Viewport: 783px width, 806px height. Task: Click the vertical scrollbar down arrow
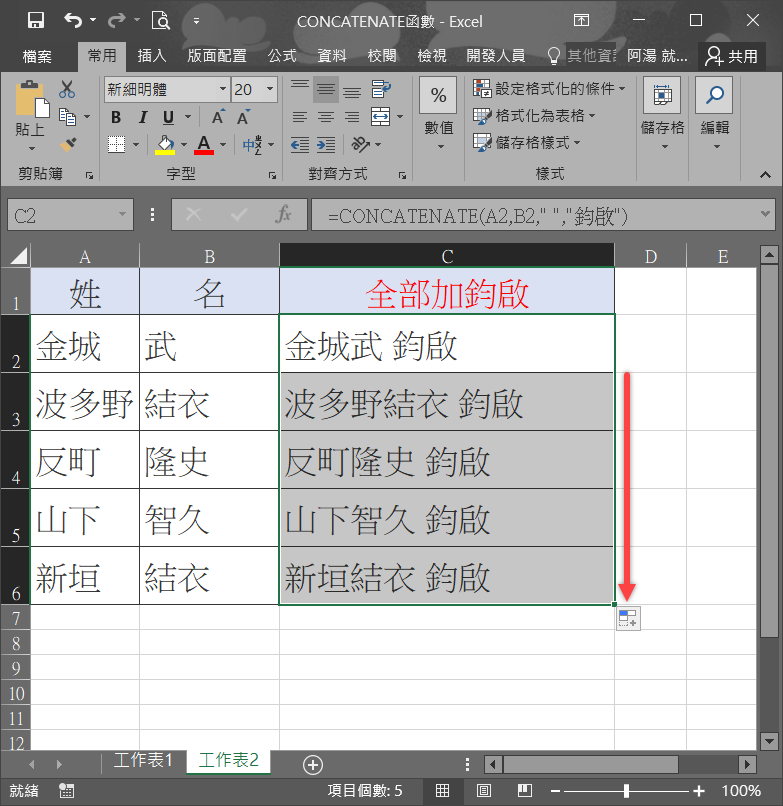coord(770,741)
